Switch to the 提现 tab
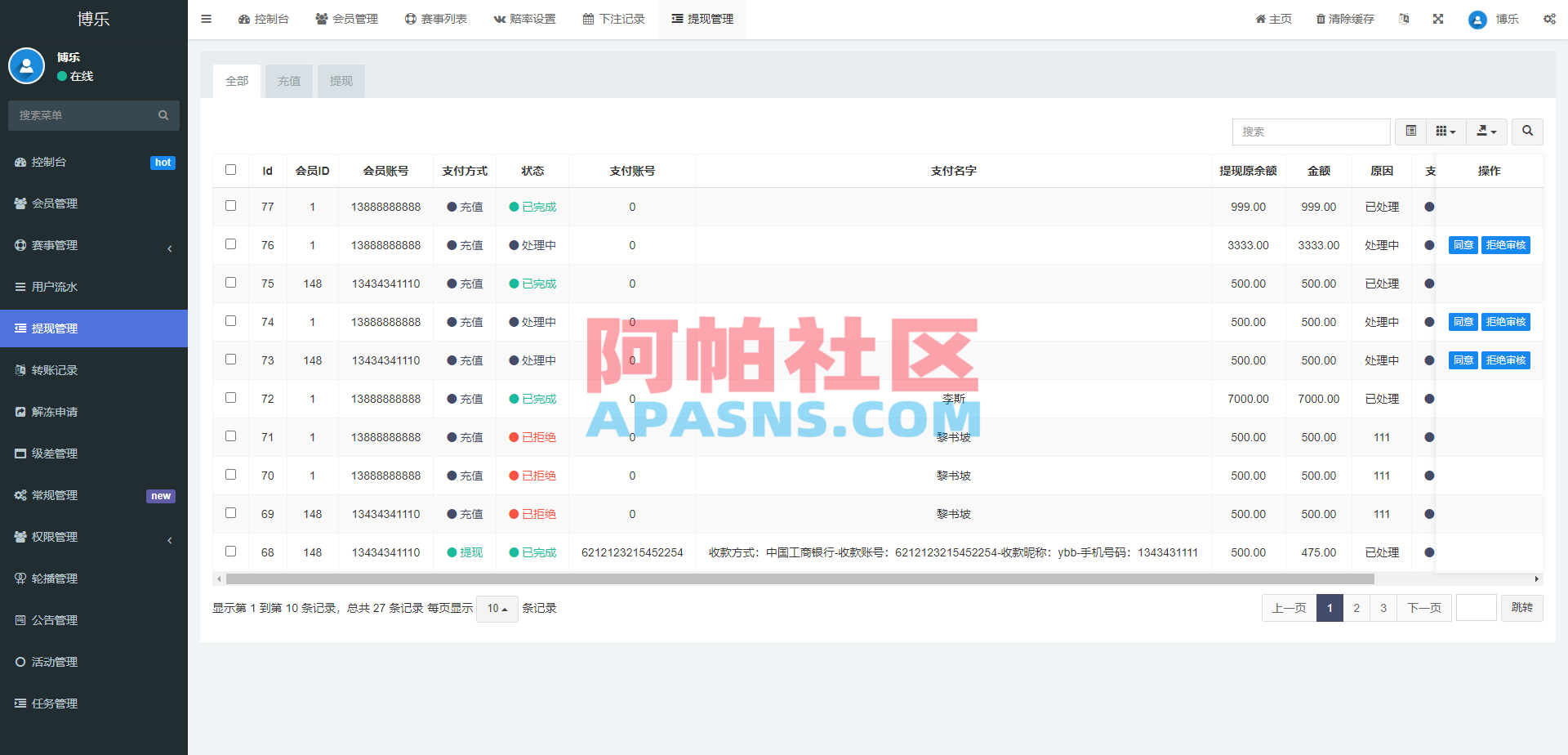This screenshot has height=755, width=1568. coord(341,81)
